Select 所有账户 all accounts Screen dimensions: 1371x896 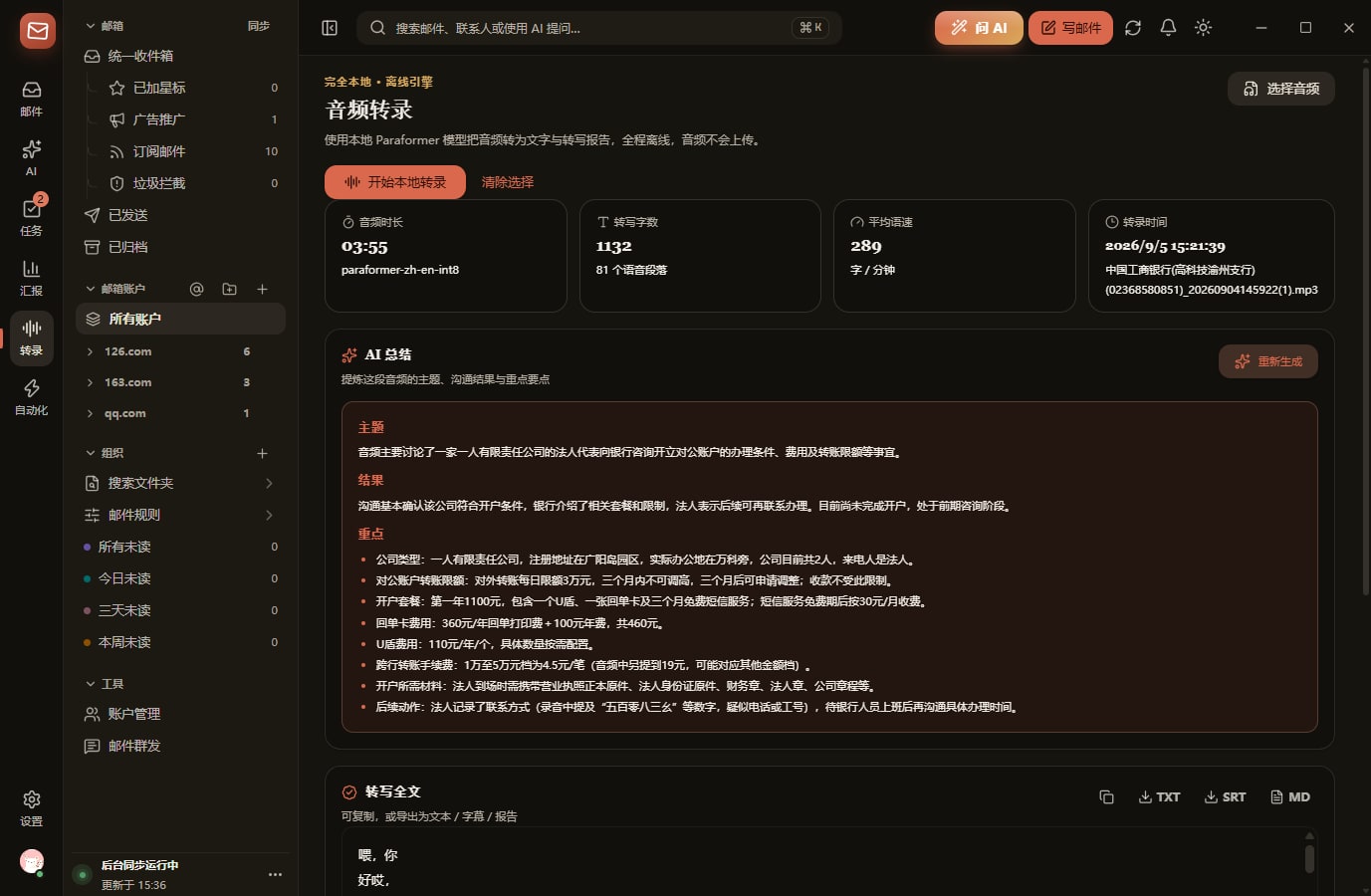tap(180, 319)
